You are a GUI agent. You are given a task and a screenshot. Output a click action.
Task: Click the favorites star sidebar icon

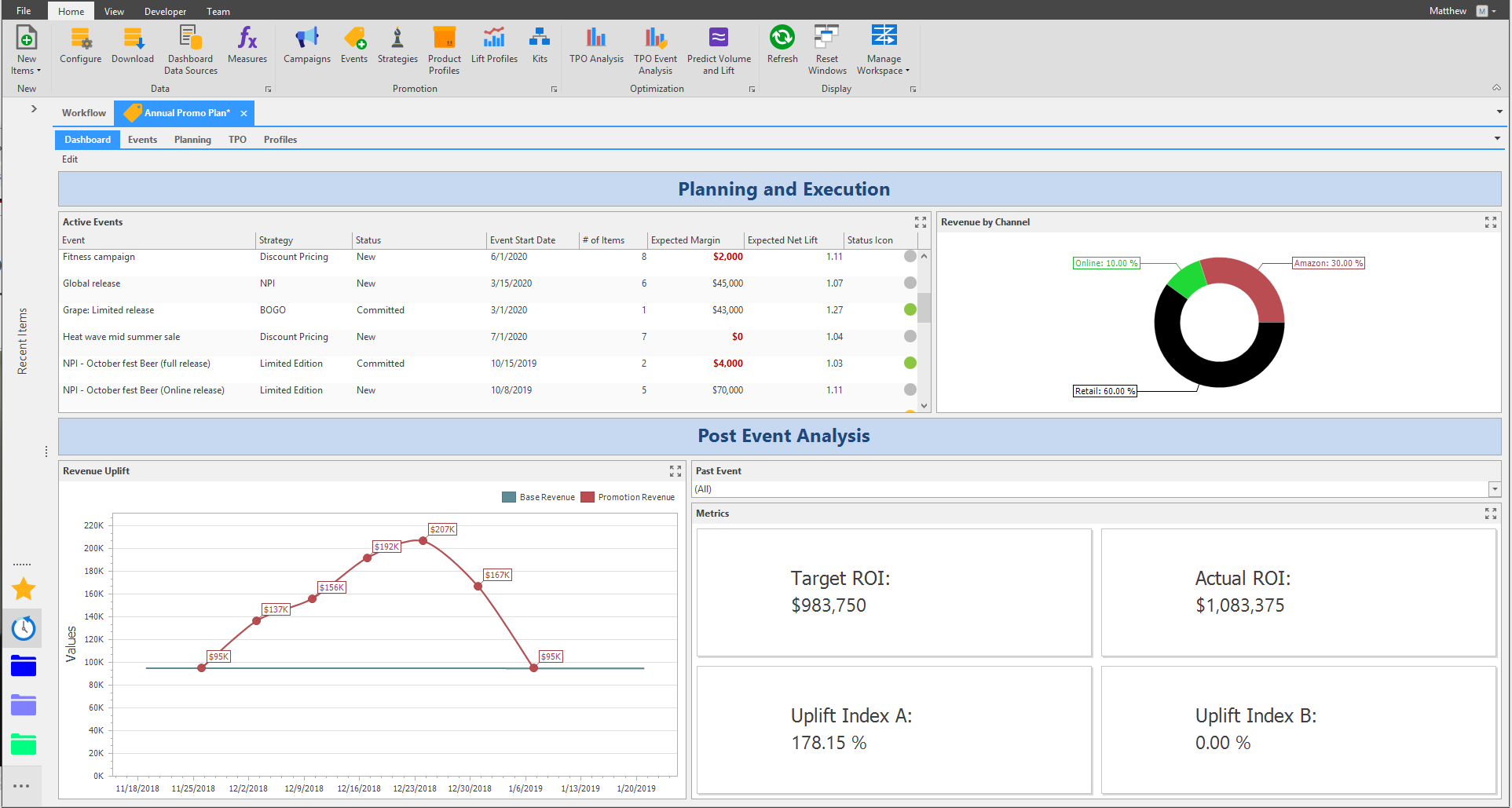(24, 589)
